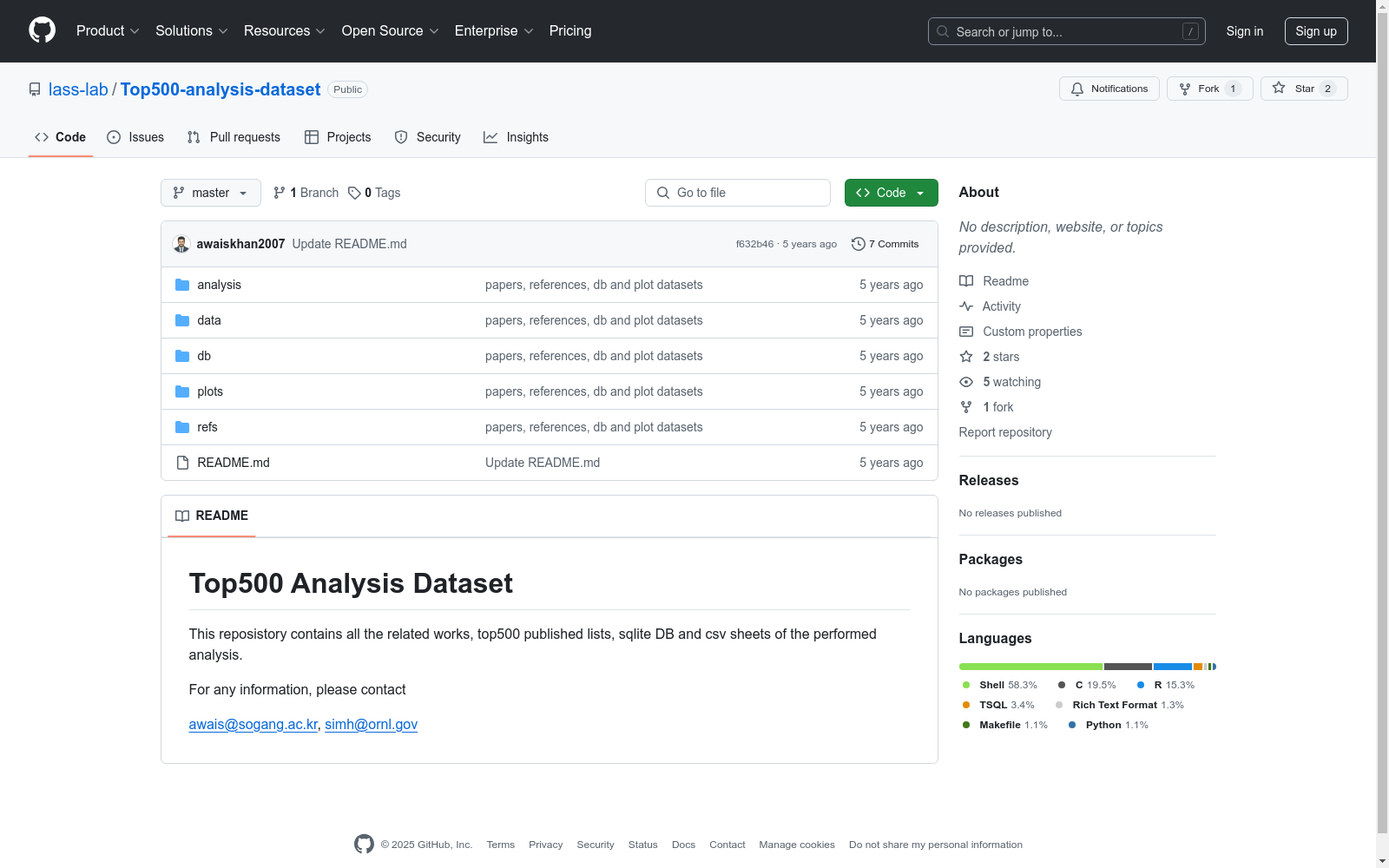Click the footer Terms link
Screen dimensions: 1389x868
(501, 845)
